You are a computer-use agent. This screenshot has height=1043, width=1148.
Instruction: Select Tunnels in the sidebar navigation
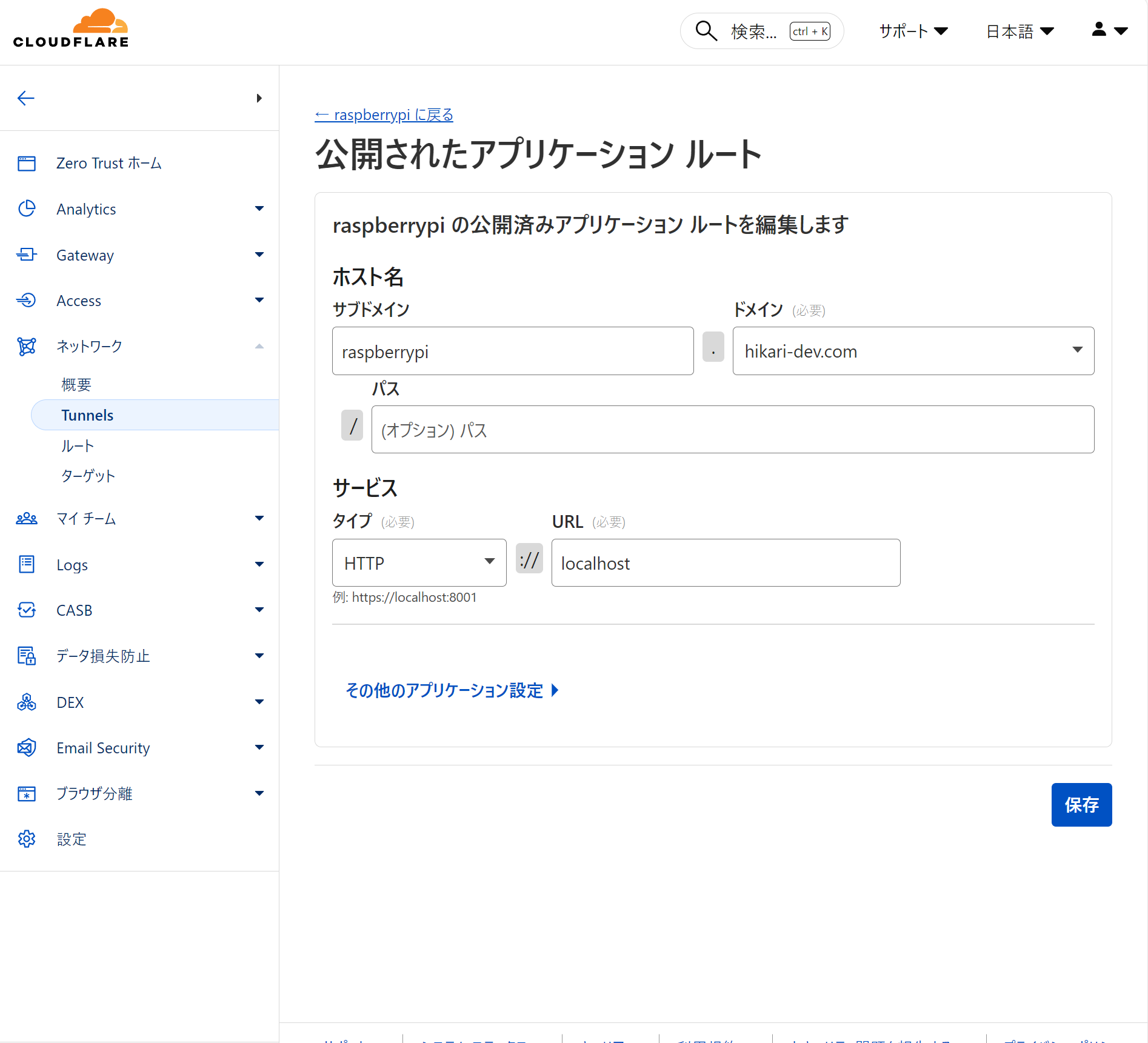click(x=87, y=415)
